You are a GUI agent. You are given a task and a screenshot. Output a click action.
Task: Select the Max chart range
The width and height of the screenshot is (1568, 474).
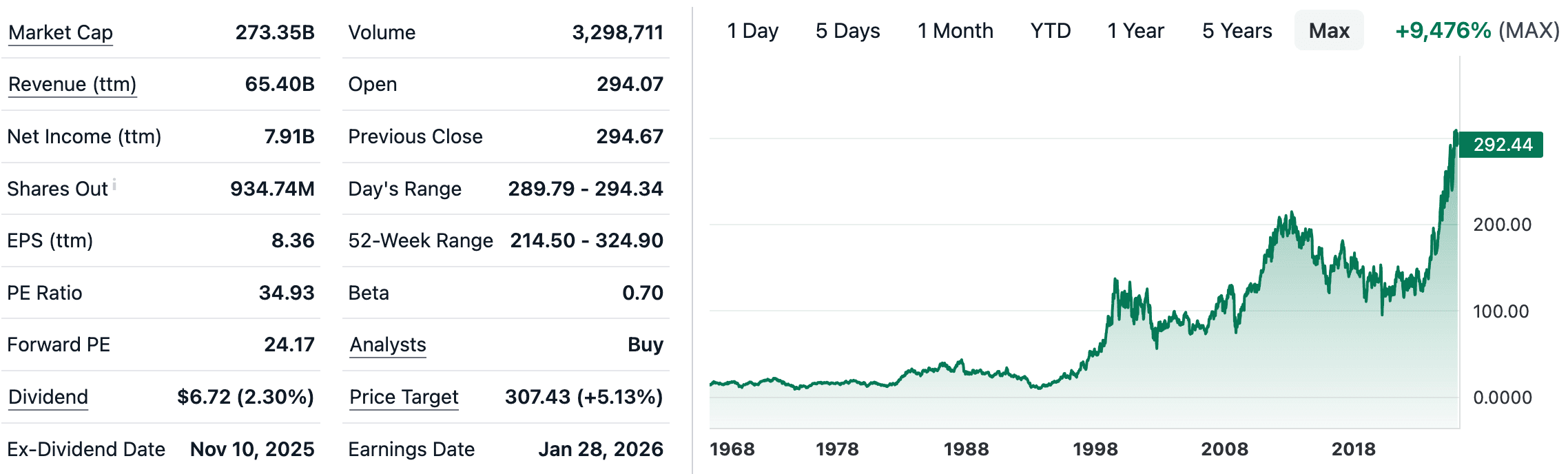(x=1328, y=30)
